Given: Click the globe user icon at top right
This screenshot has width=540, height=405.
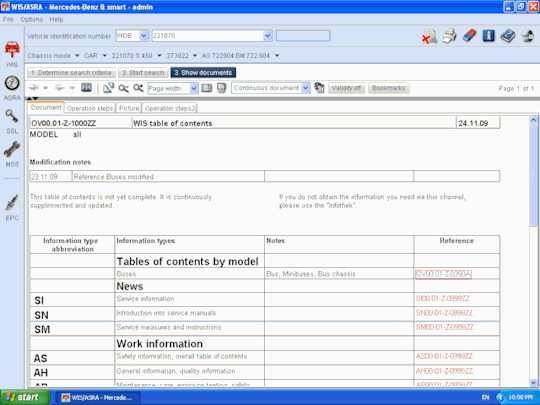Looking at the screenshot, I should click(527, 36).
